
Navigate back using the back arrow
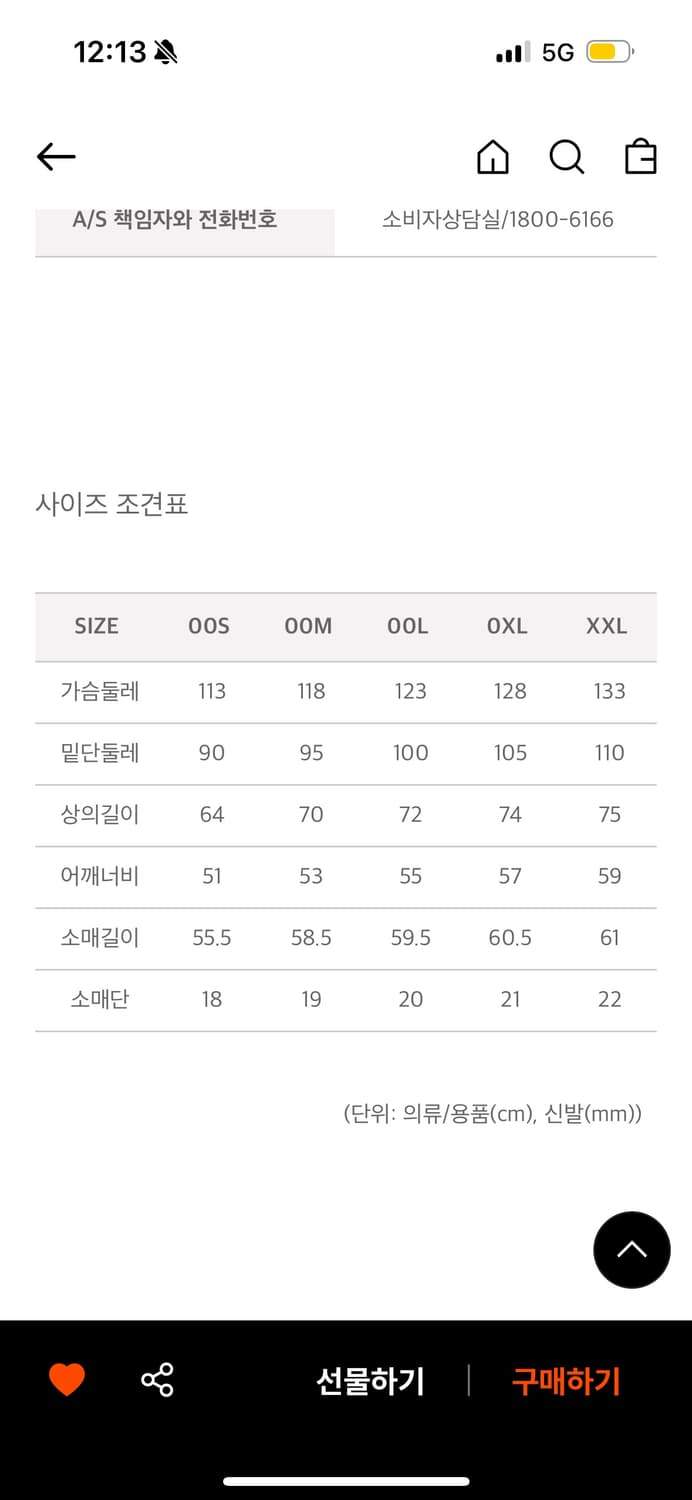pos(55,157)
